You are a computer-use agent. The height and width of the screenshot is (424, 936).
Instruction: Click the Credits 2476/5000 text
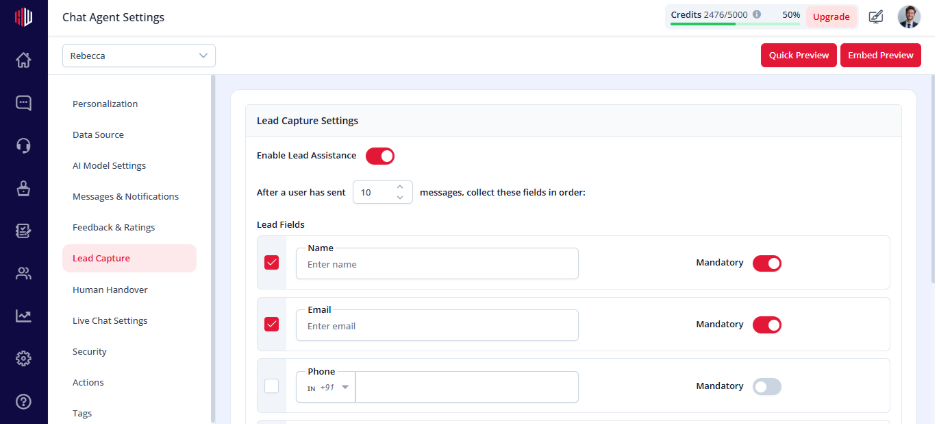coord(709,15)
